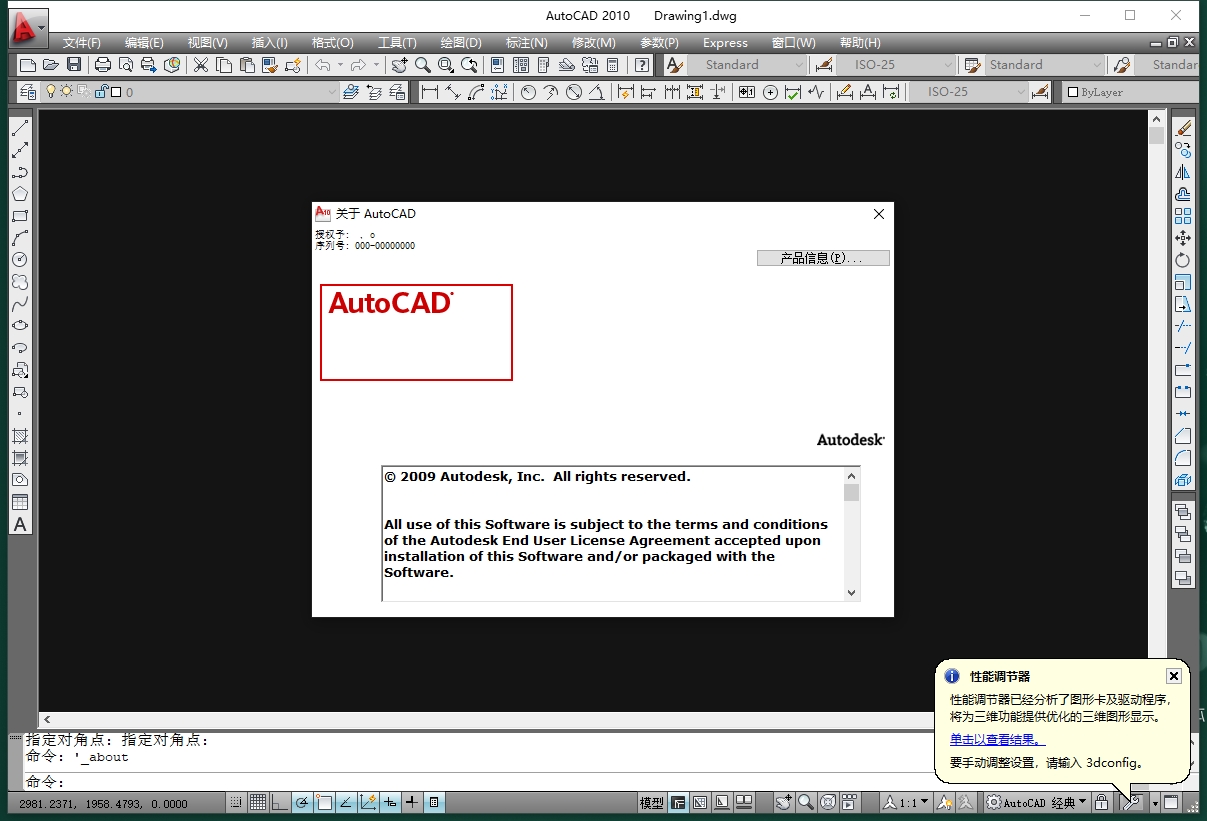
Task: Select the Polygon tool
Action: pyautogui.click(x=20, y=194)
